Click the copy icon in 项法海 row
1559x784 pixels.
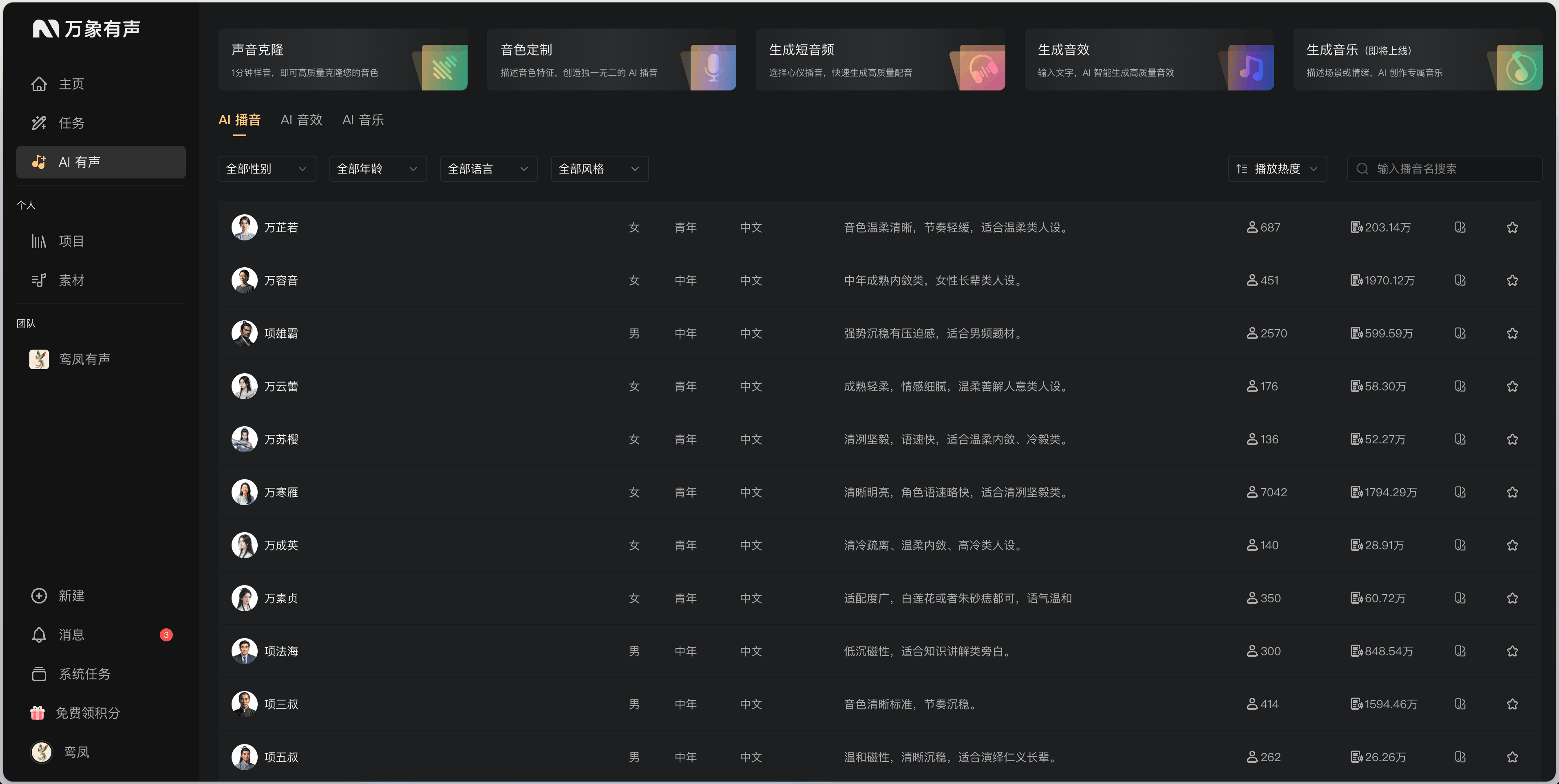(1460, 651)
